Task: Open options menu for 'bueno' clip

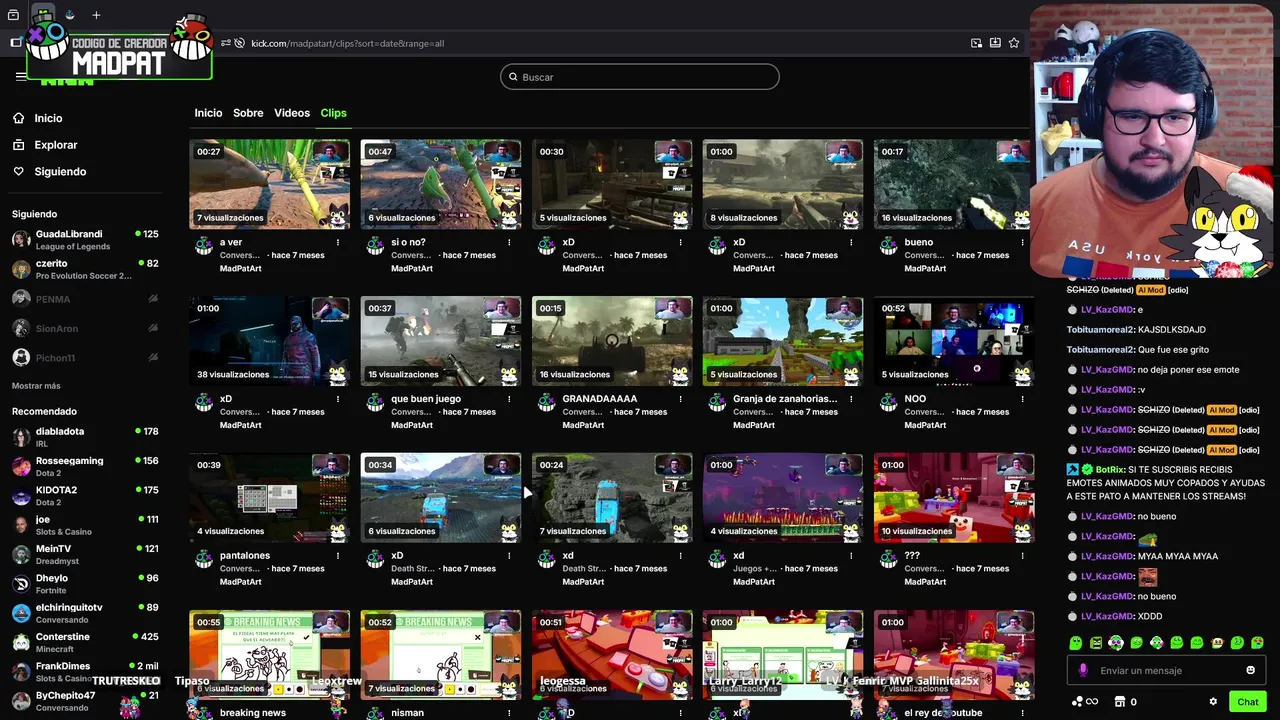Action: click(1022, 242)
